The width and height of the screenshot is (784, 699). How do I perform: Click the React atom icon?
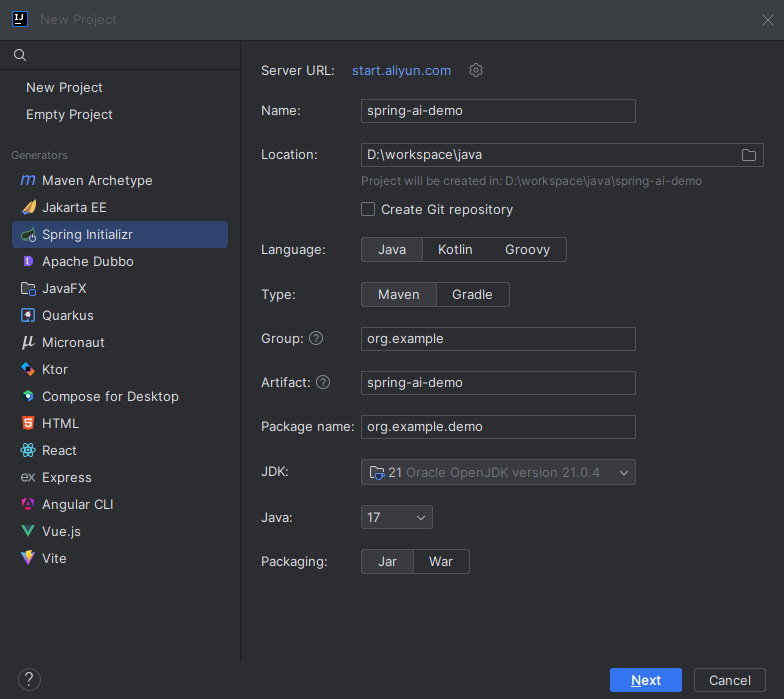tap(28, 450)
